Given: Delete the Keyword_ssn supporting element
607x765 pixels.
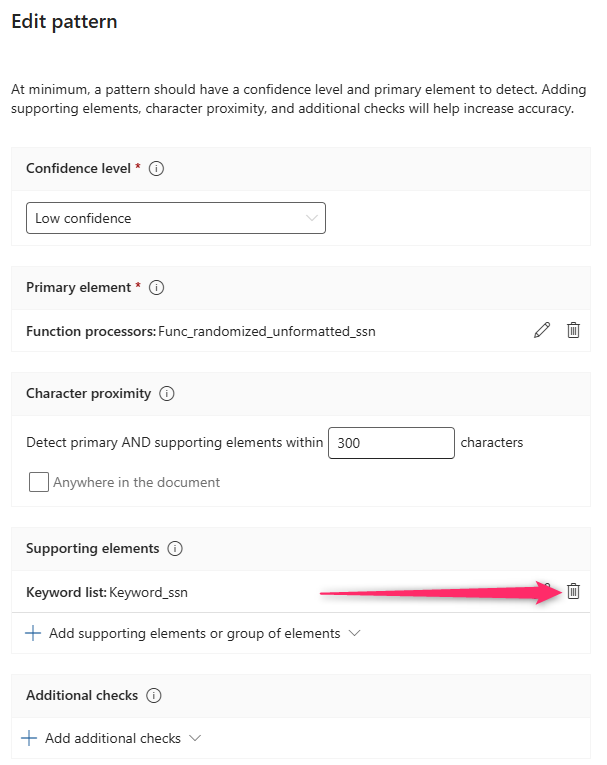Looking at the screenshot, I should coord(573,591).
